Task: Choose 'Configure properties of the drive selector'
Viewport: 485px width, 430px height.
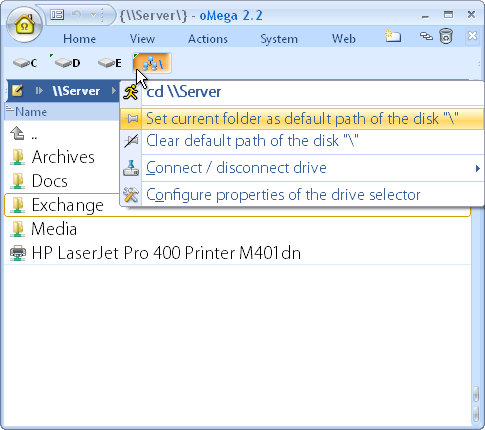Action: 302,195
